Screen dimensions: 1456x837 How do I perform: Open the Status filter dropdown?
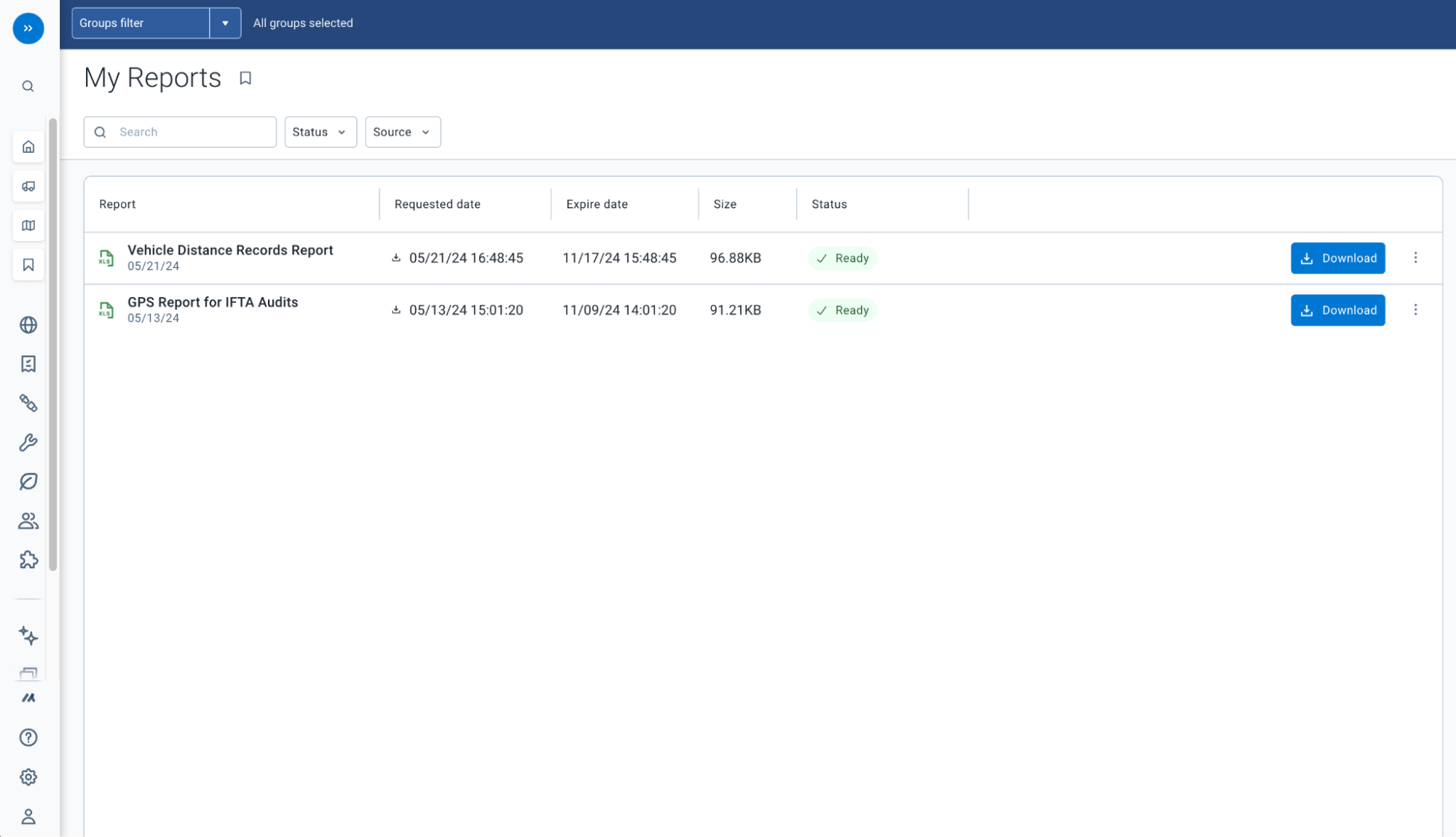coord(320,132)
